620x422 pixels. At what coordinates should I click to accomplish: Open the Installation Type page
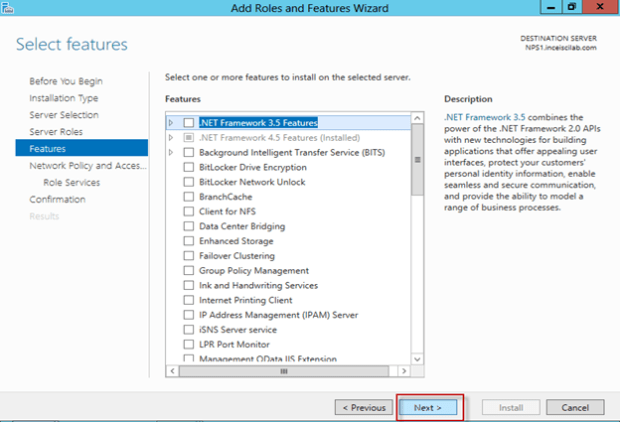click(x=63, y=98)
